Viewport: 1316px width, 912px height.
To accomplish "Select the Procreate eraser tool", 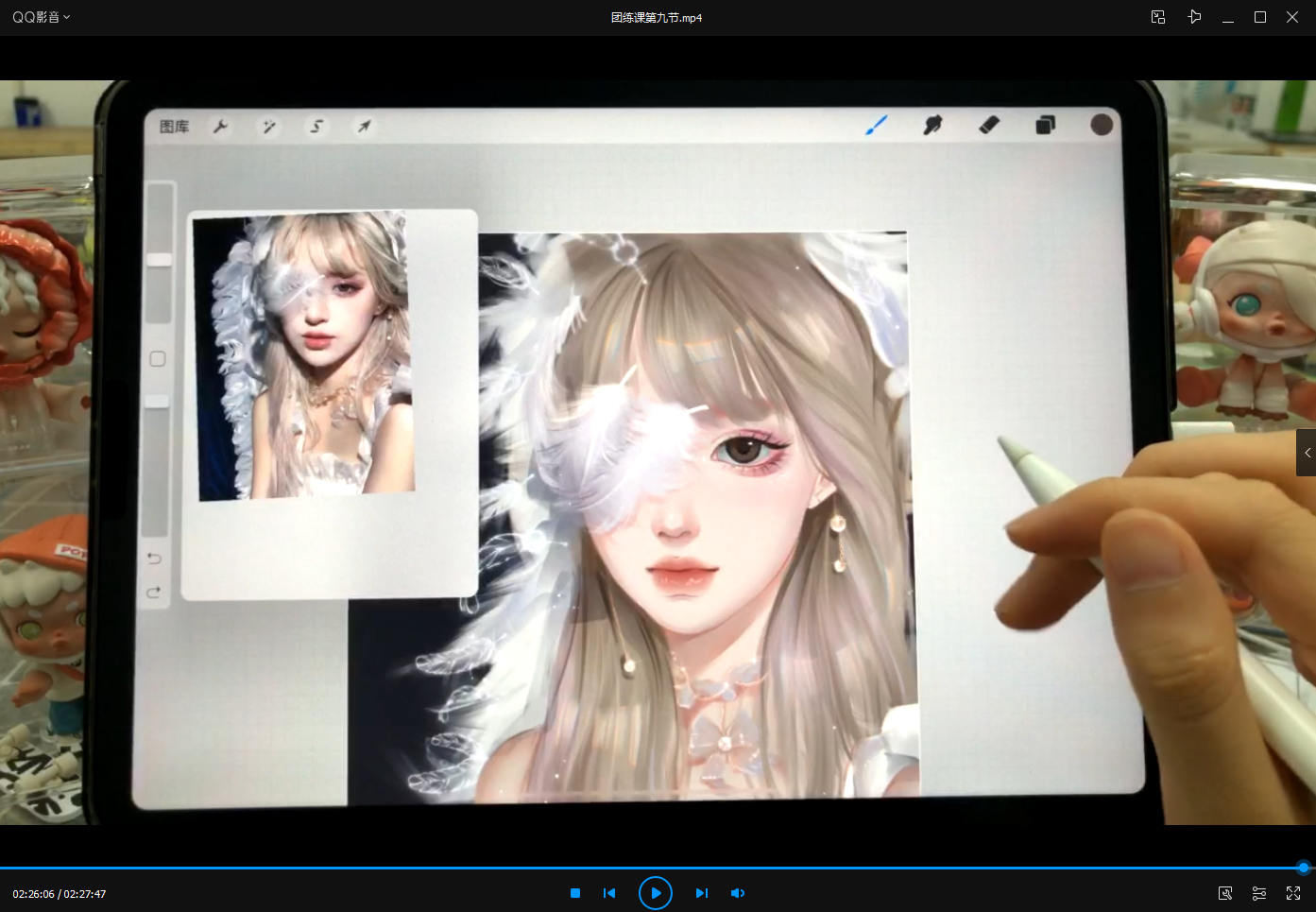I will point(989,125).
